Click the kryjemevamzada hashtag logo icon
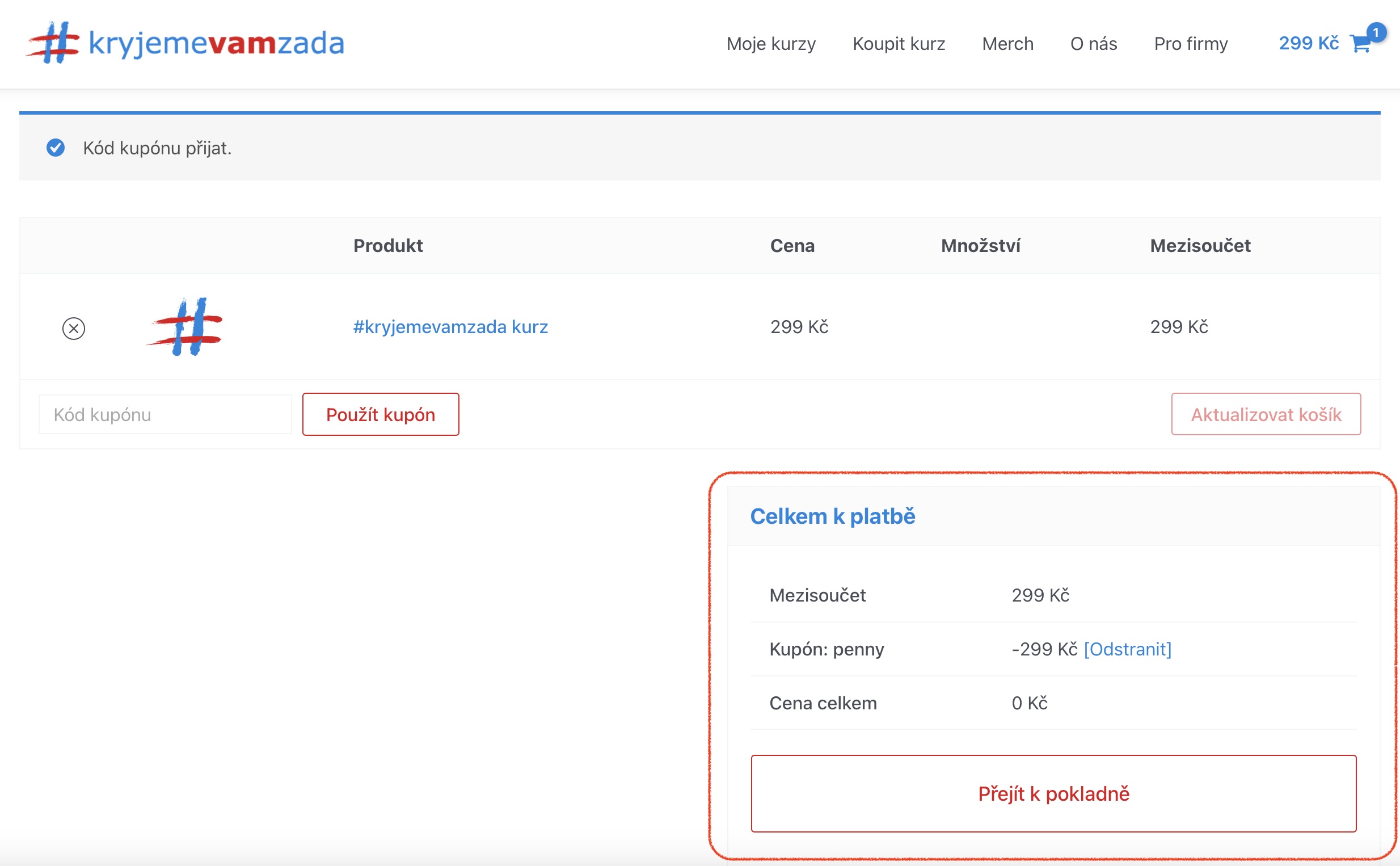The height and width of the screenshot is (866, 1400). coord(53,43)
